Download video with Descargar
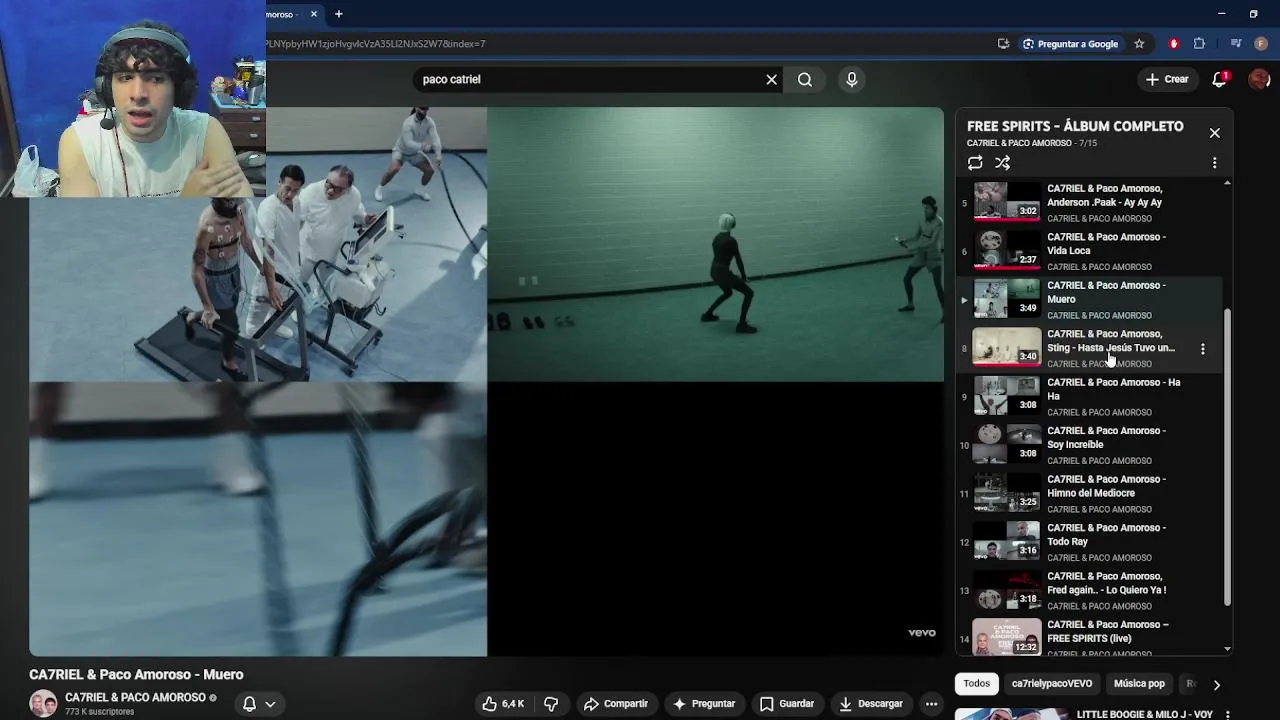 870,704
